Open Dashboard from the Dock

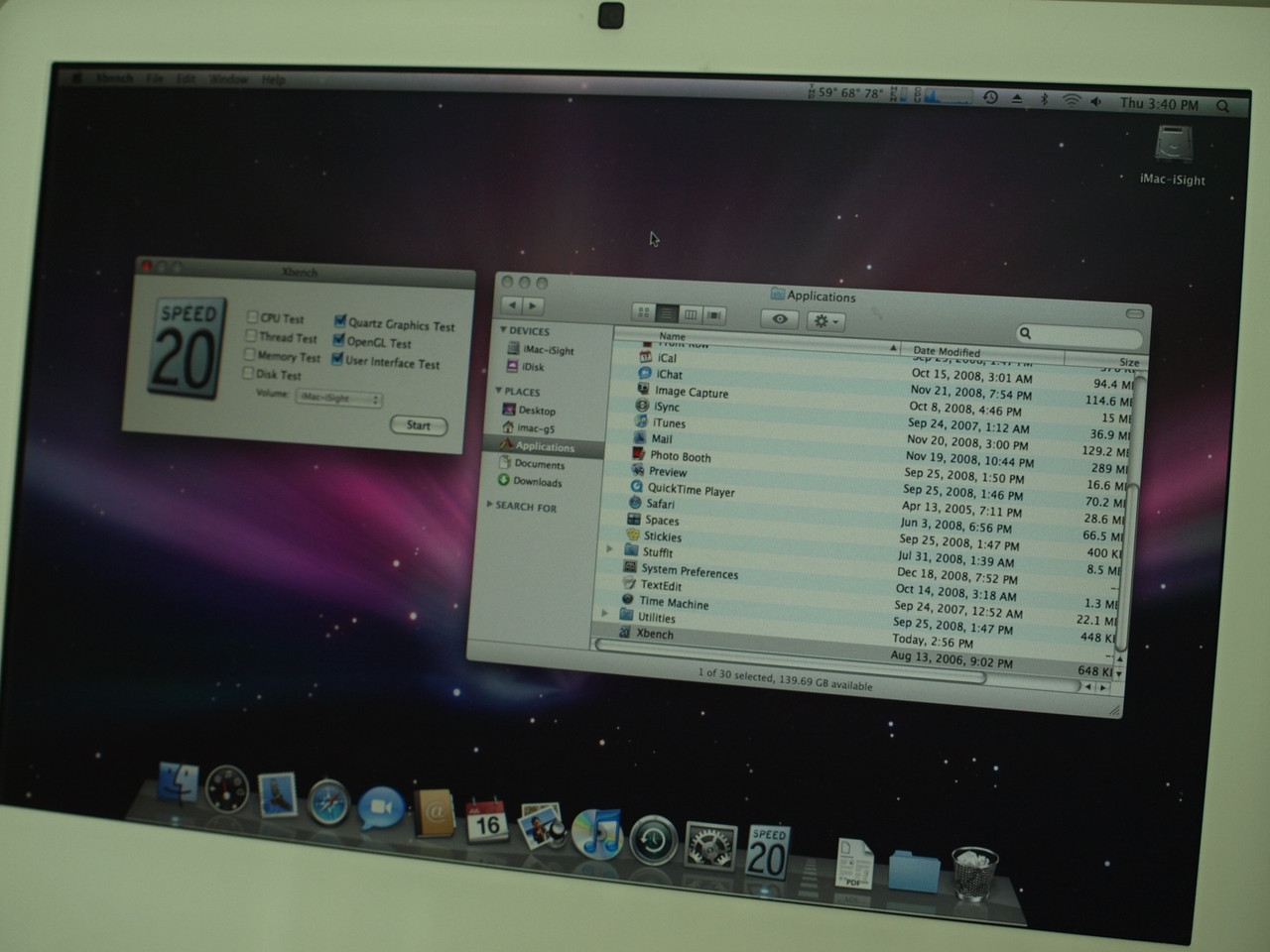(x=227, y=790)
